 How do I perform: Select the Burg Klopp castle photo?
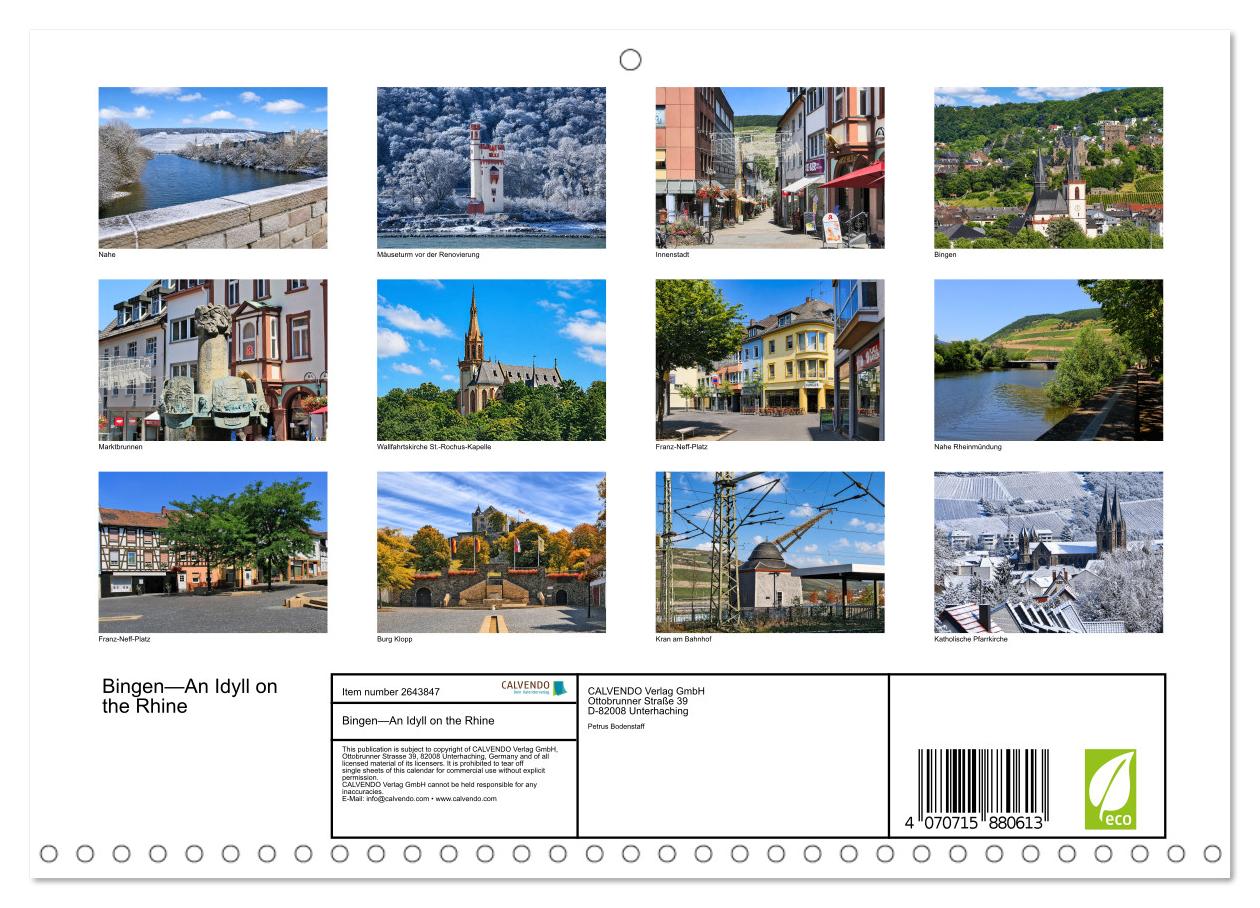click(491, 552)
